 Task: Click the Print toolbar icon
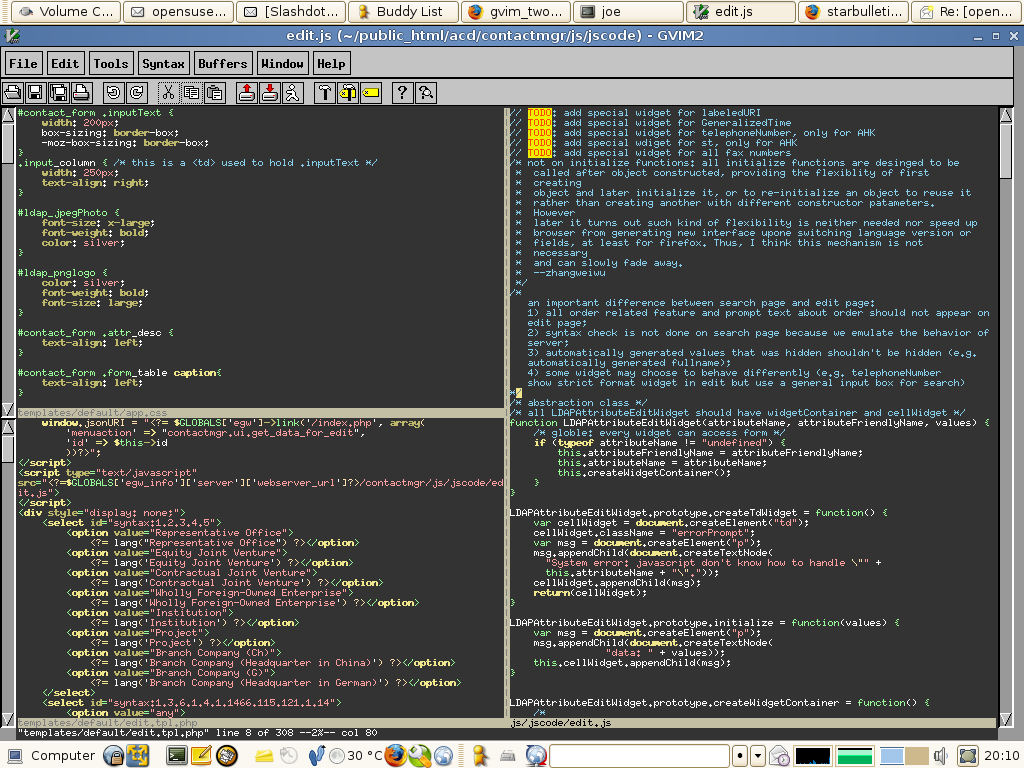click(x=82, y=93)
